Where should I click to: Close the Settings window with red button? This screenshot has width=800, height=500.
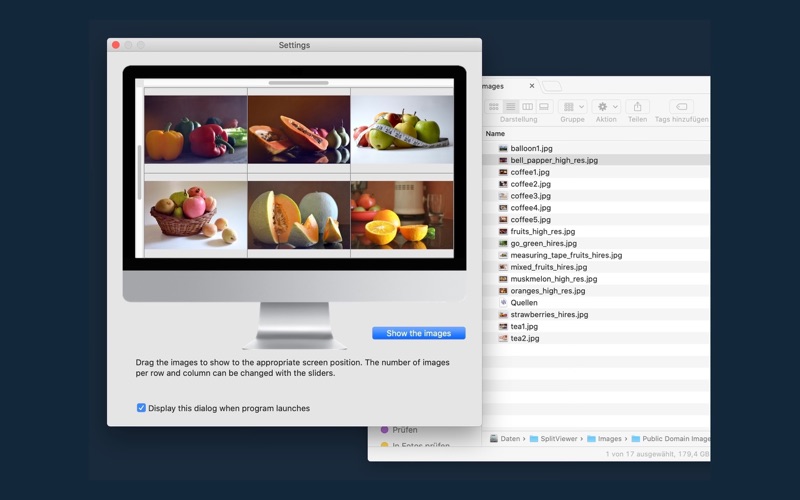(x=116, y=45)
